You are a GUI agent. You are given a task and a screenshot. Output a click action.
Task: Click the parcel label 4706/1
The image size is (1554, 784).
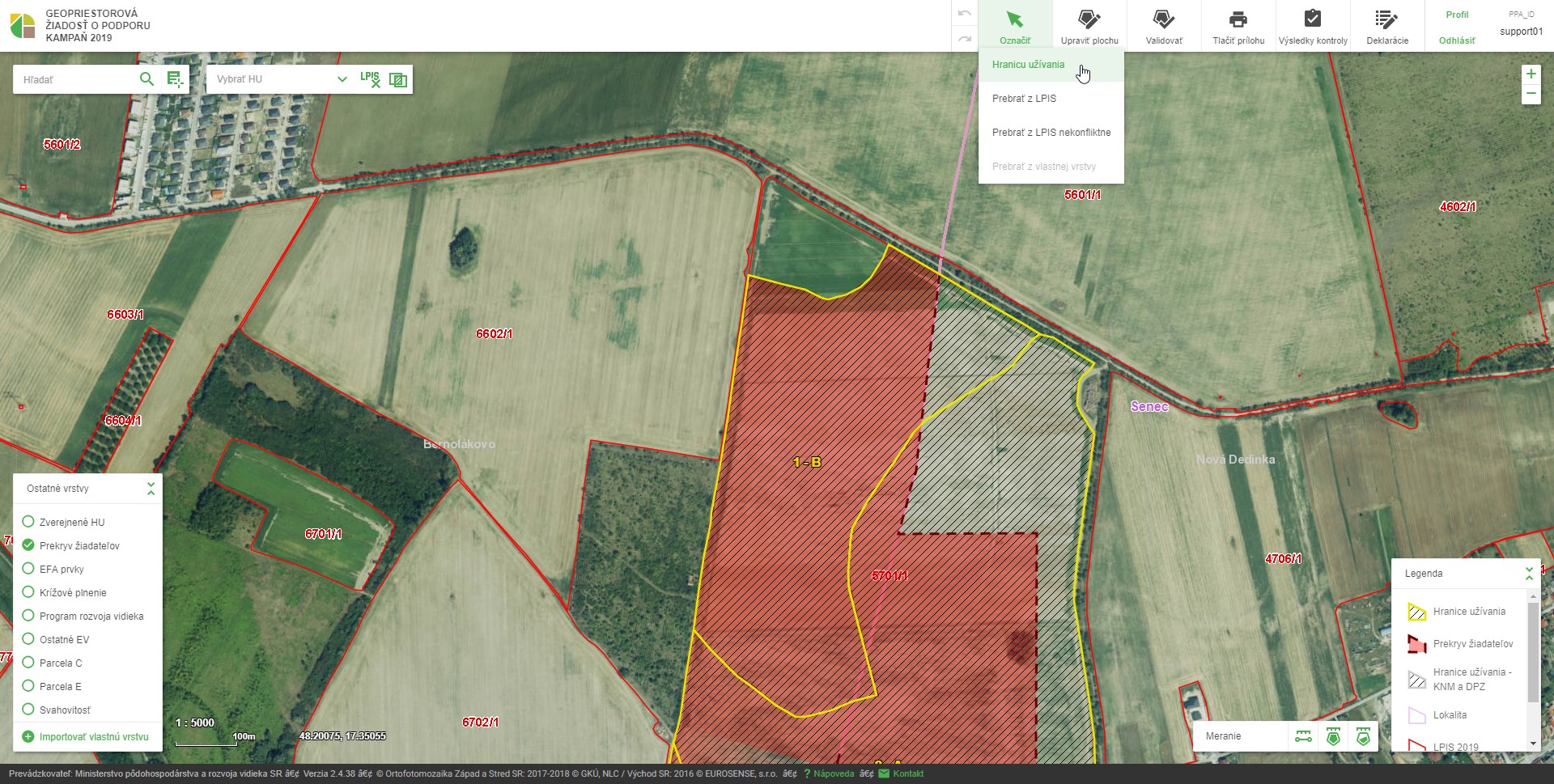1283,559
